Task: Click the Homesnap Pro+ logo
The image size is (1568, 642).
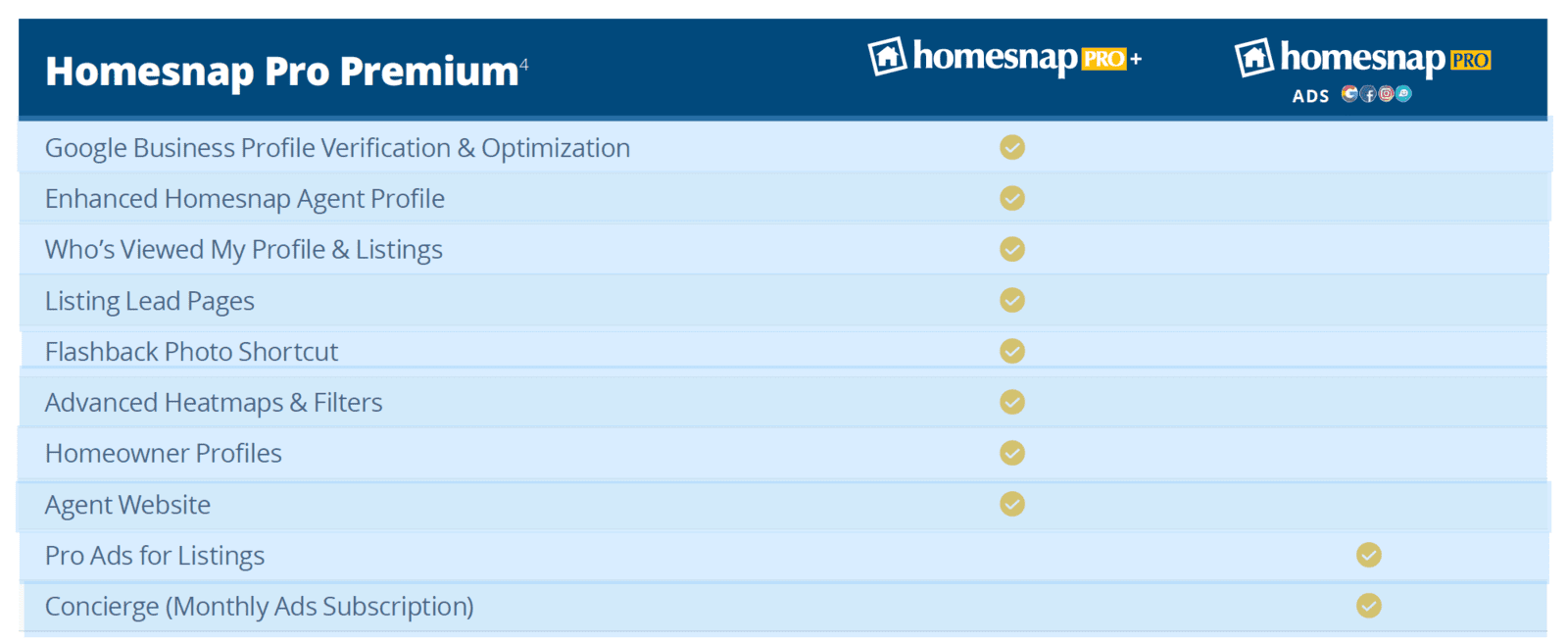Action: [1005, 57]
